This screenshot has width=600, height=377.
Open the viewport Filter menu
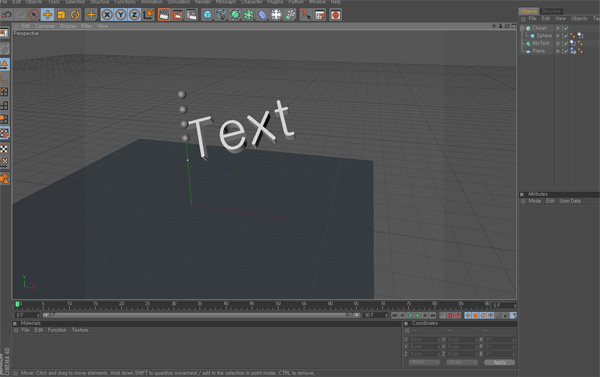86,26
